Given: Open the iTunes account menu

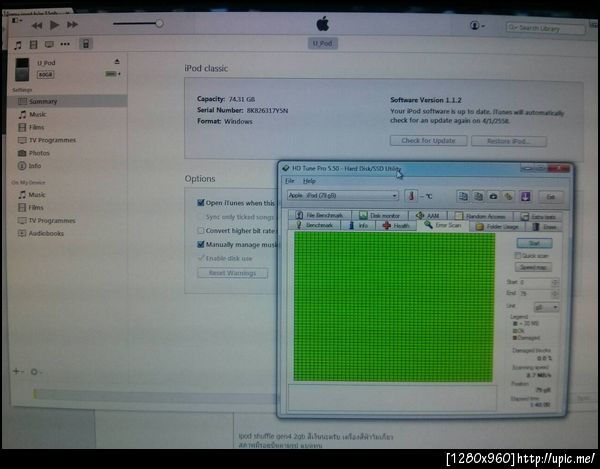Looking at the screenshot, I should tap(477, 26).
